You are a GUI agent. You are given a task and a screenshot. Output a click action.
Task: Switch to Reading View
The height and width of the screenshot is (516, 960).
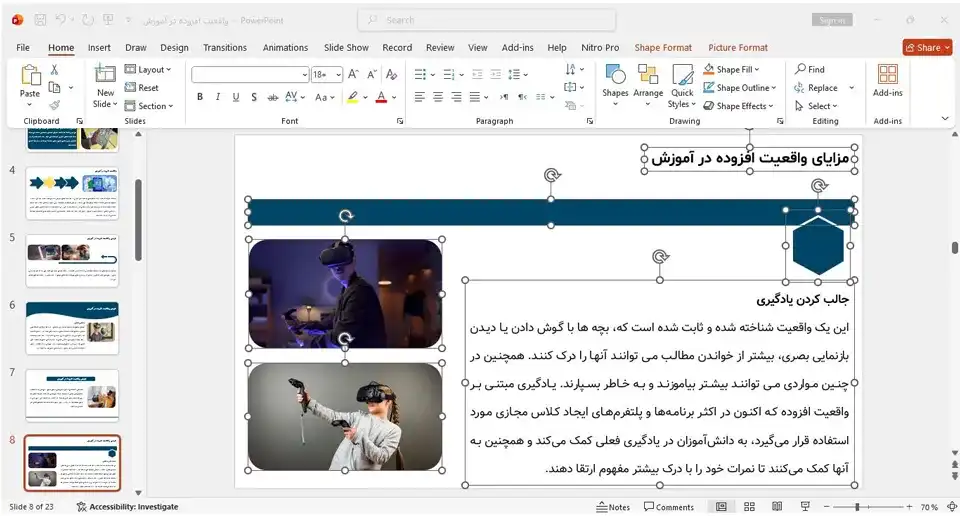point(777,507)
